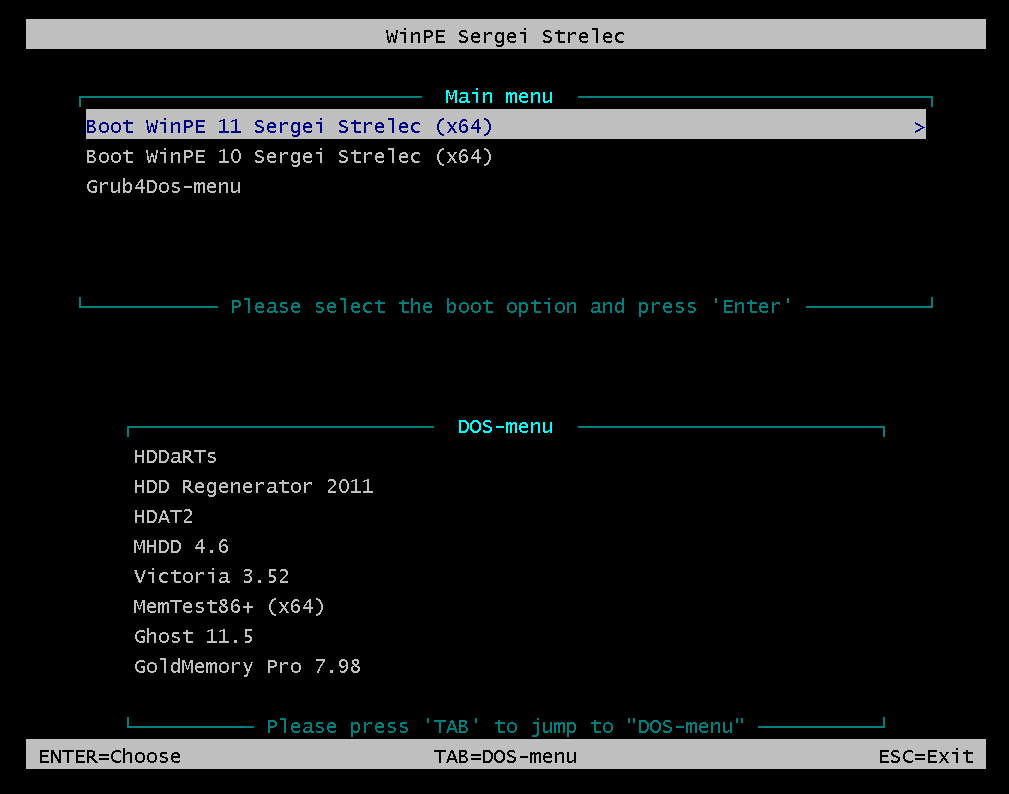Screen dimensions: 1009x794
Task: Run Victoria 3.52
Action: tap(211, 577)
